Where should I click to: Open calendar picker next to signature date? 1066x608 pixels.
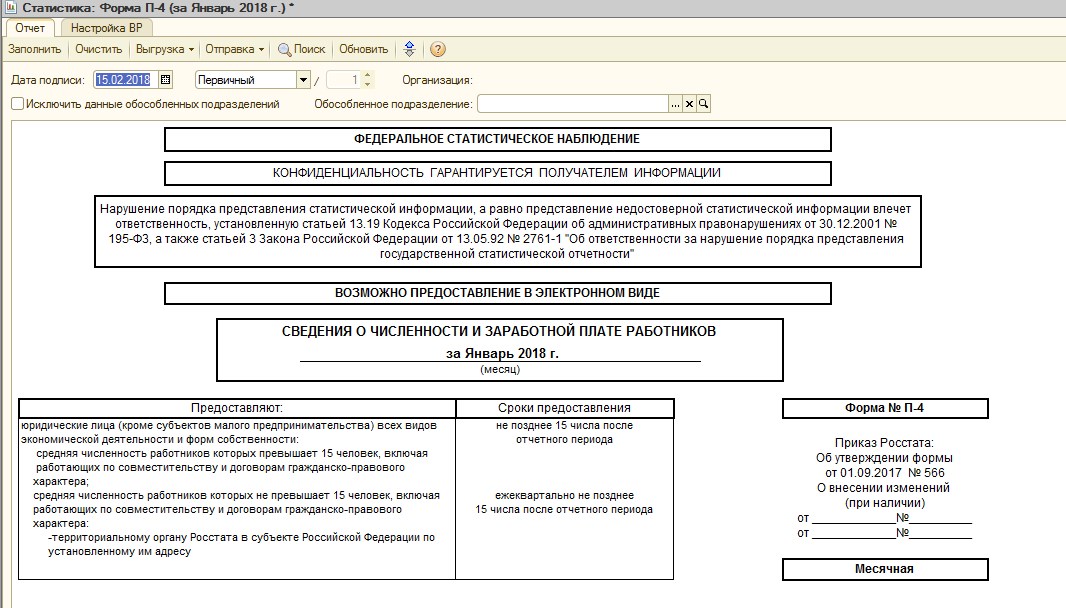tap(165, 80)
